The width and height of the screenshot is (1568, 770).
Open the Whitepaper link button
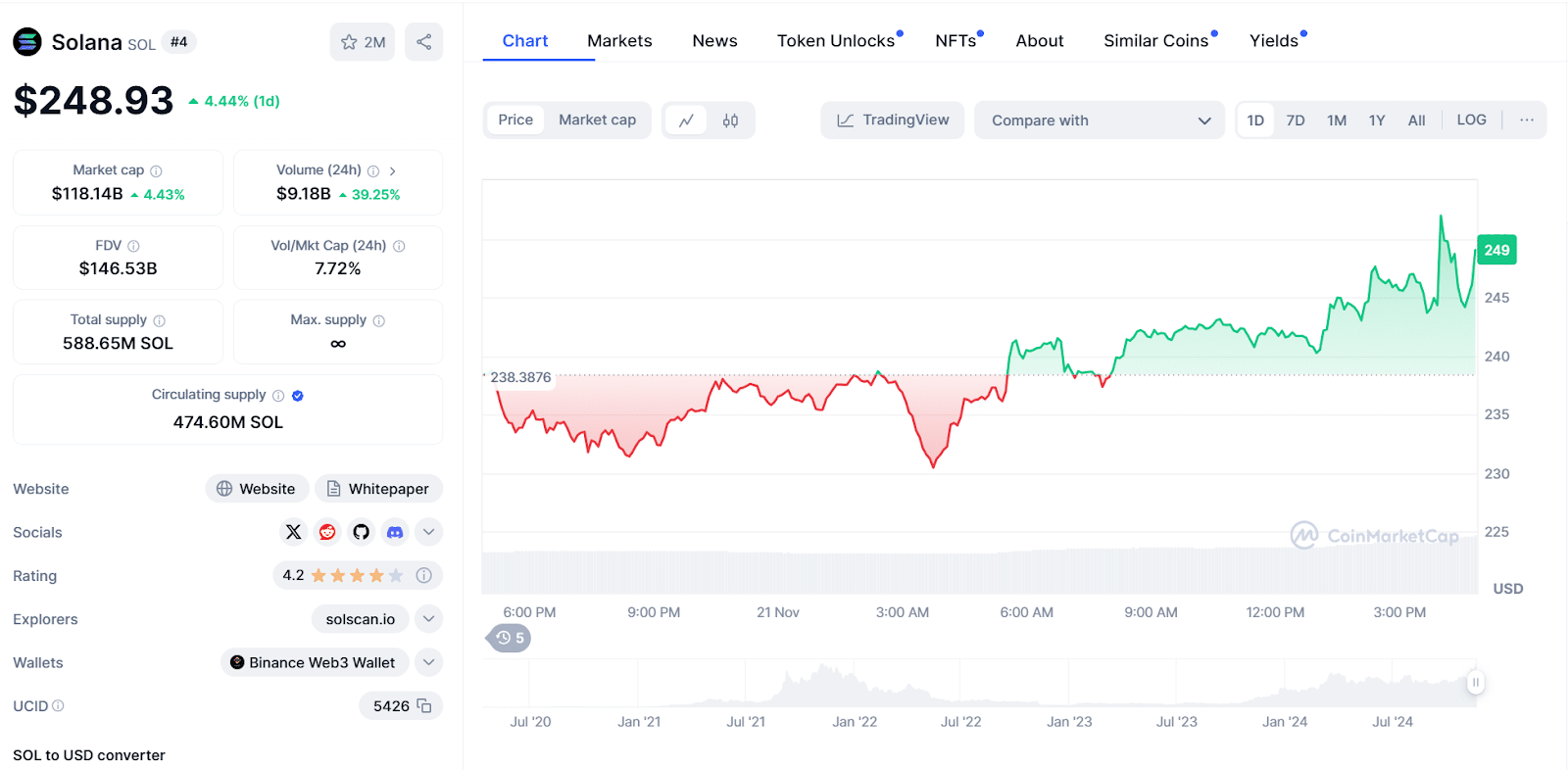pyautogui.click(x=378, y=489)
